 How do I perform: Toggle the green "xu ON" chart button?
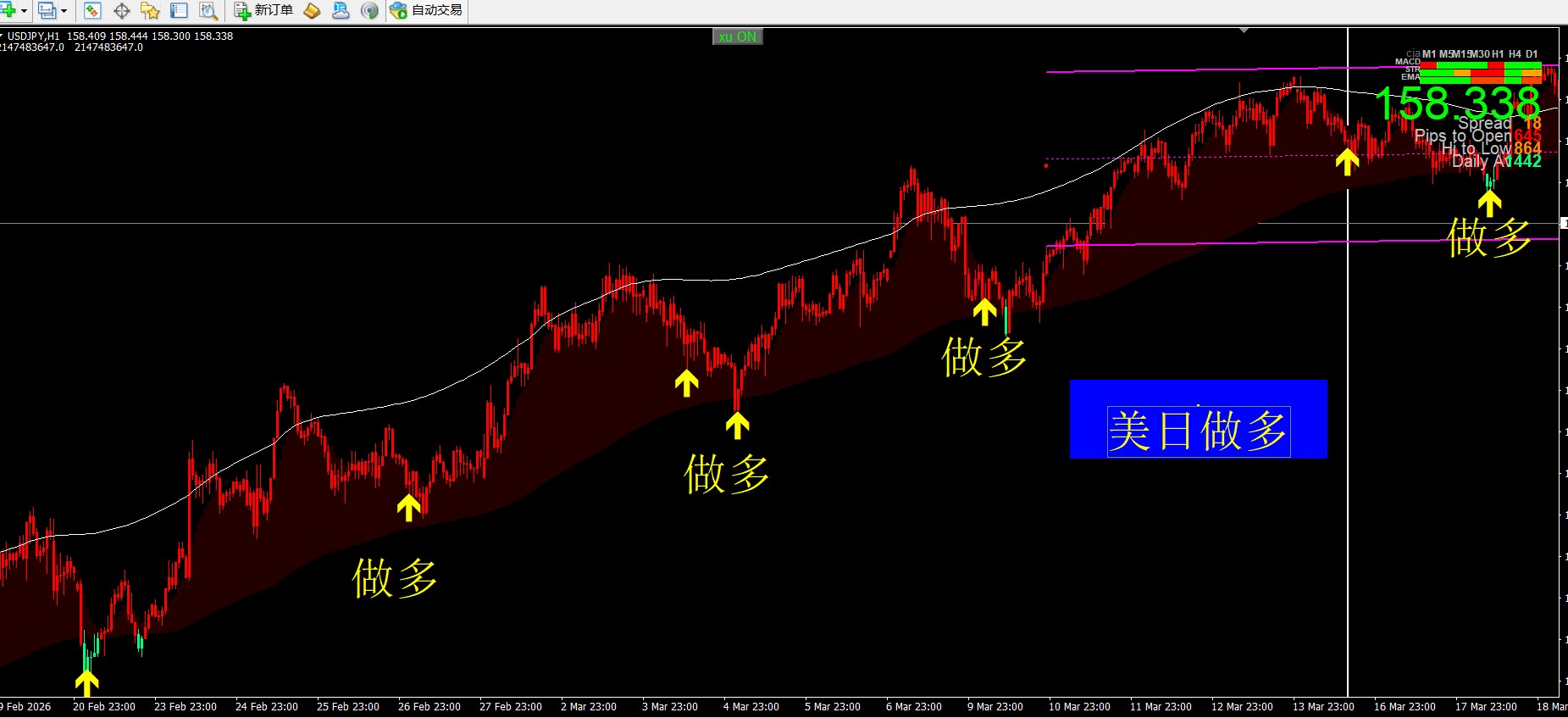pyautogui.click(x=737, y=36)
